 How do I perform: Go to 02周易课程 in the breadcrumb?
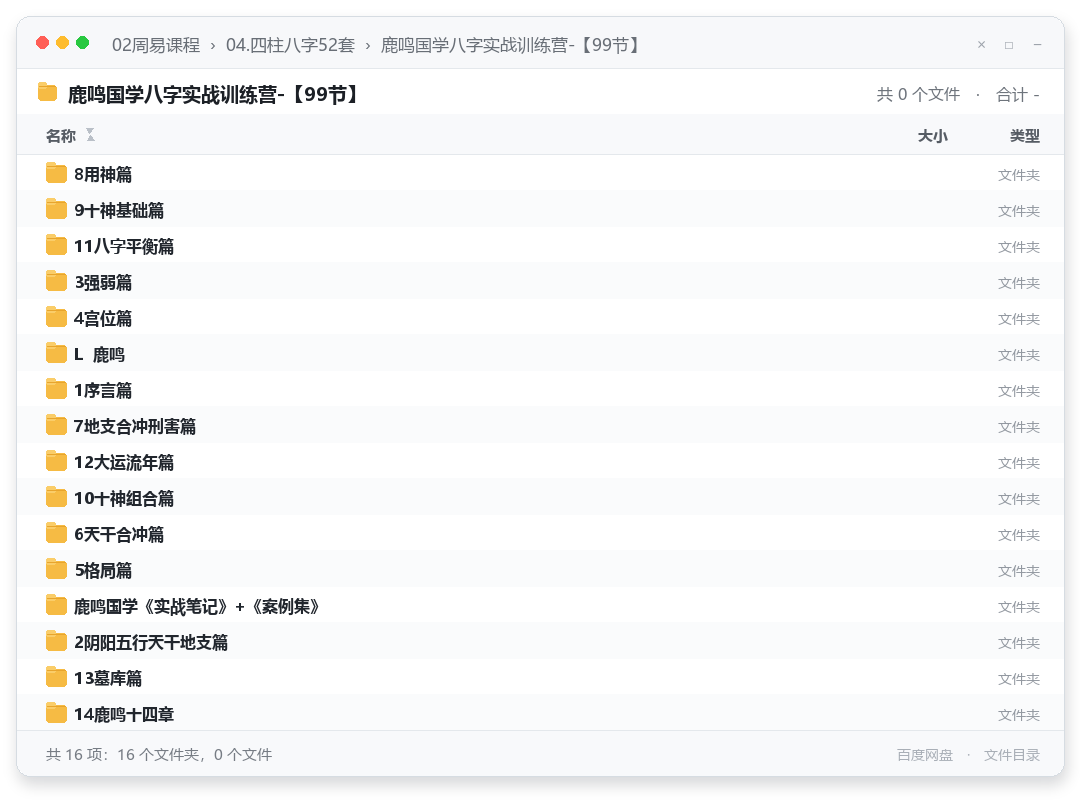pyautogui.click(x=156, y=45)
